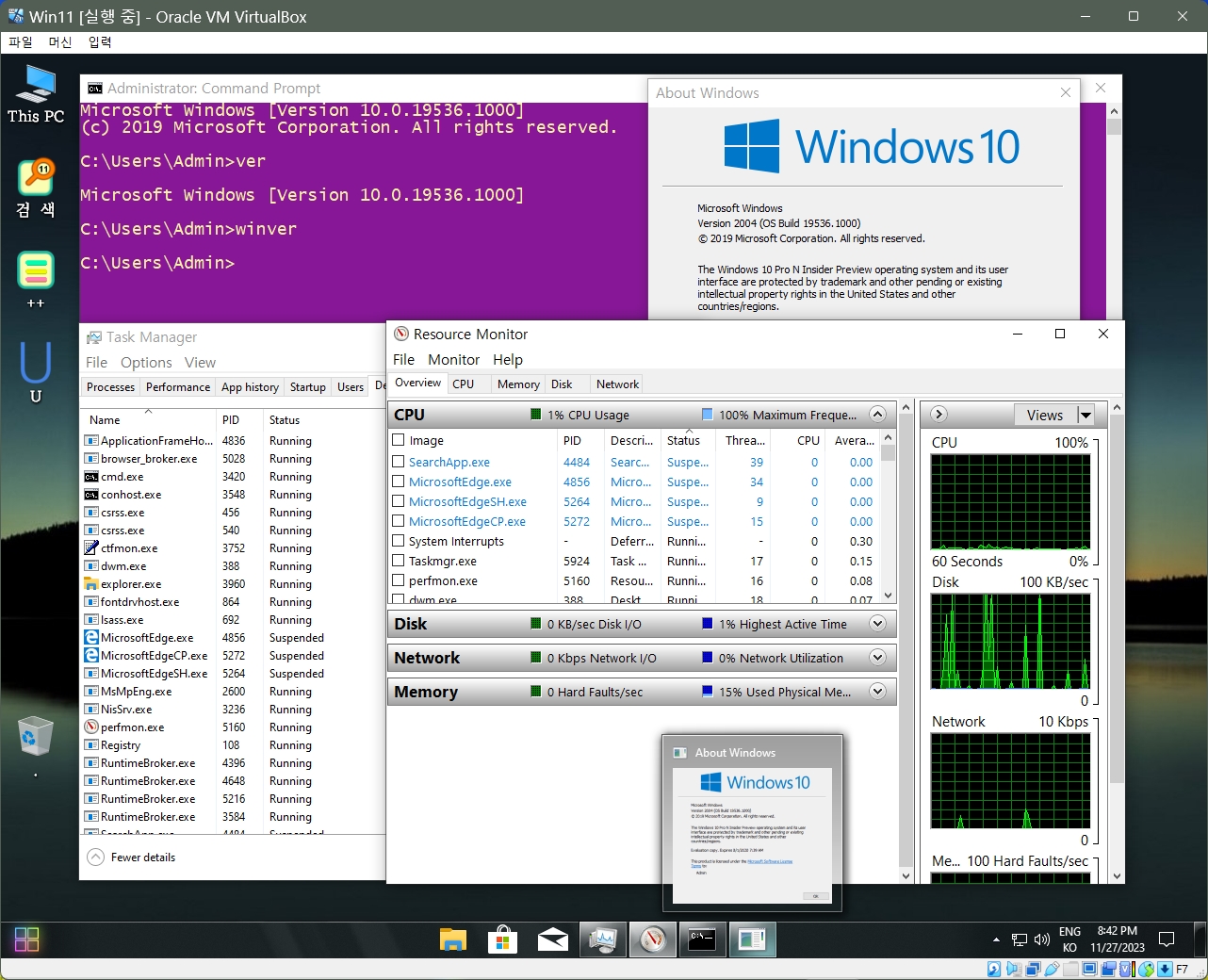Click the About Windows taskbar icon
1208x980 pixels.
pos(752,939)
